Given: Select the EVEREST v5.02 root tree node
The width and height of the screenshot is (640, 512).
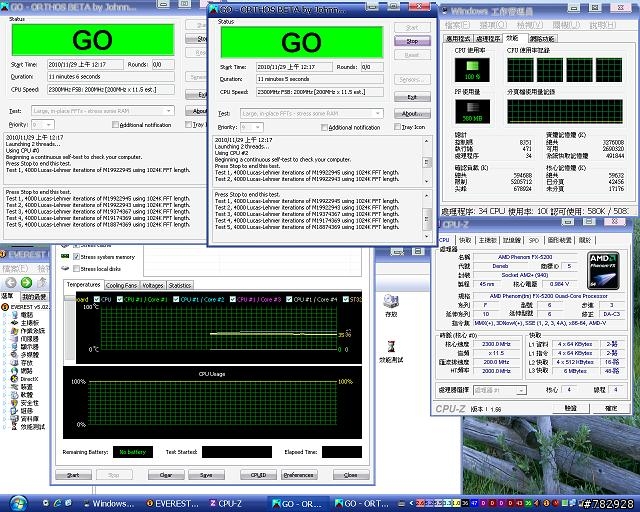Looking at the screenshot, I should coord(25,307).
